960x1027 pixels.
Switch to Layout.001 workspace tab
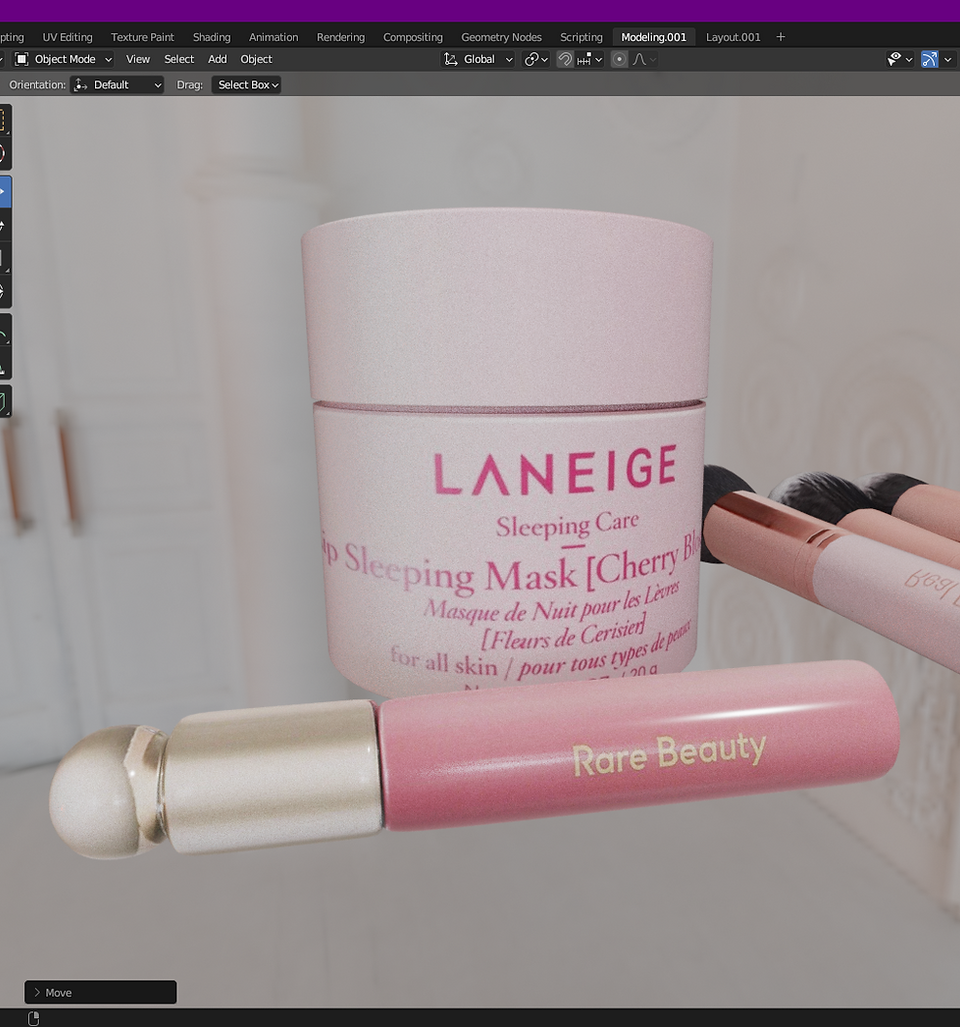733,37
